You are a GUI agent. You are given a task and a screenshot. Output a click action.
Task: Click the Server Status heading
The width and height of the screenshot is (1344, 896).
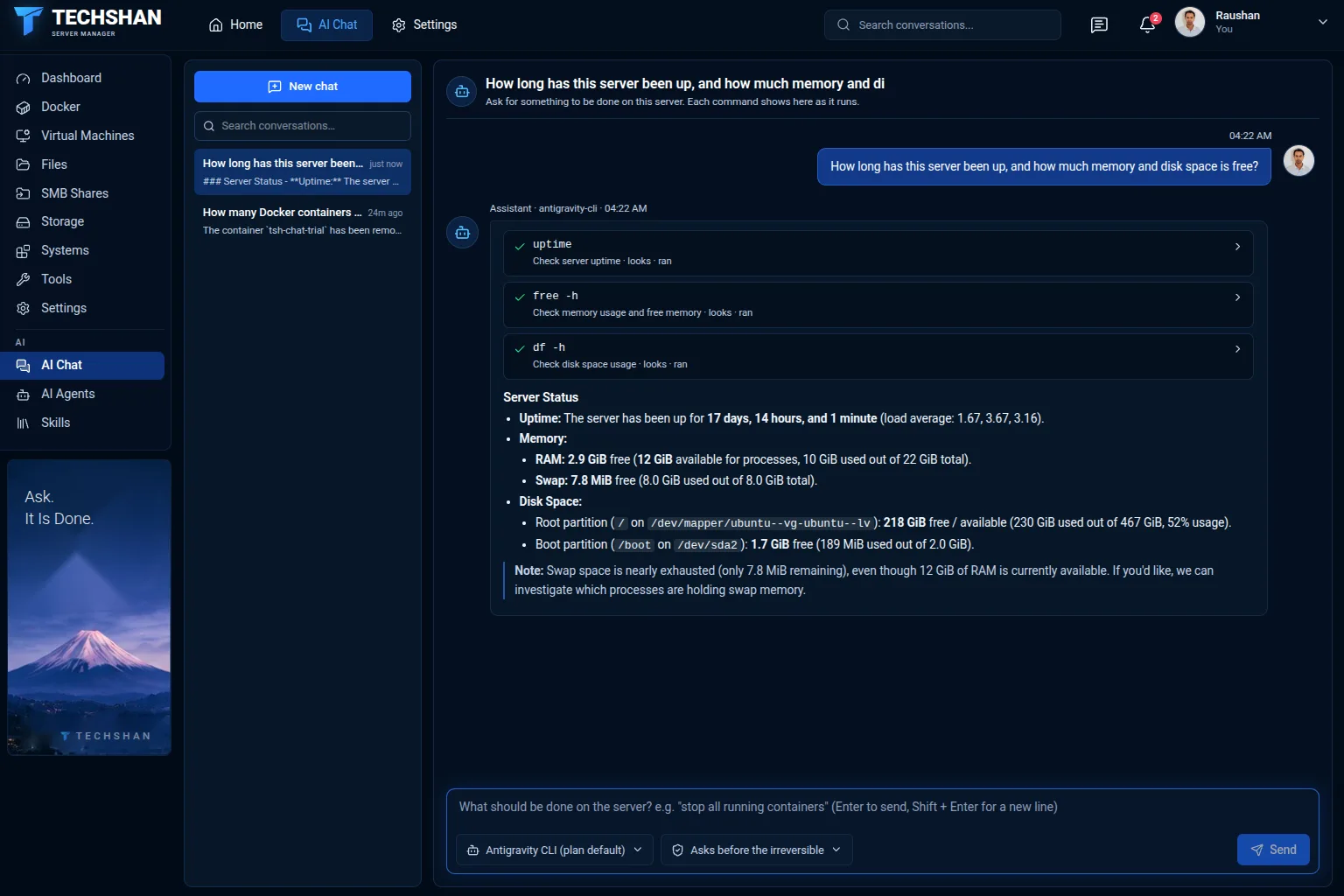point(541,397)
